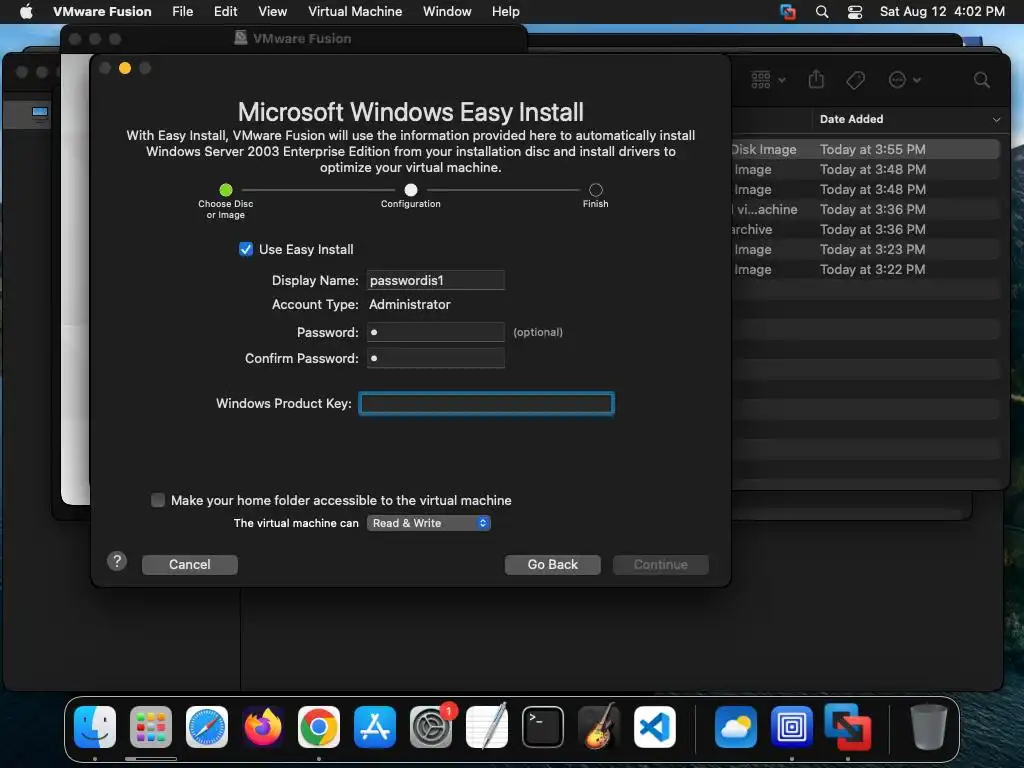This screenshot has height=768, width=1024.
Task: Open TextEdit from the dock
Action: [487, 726]
